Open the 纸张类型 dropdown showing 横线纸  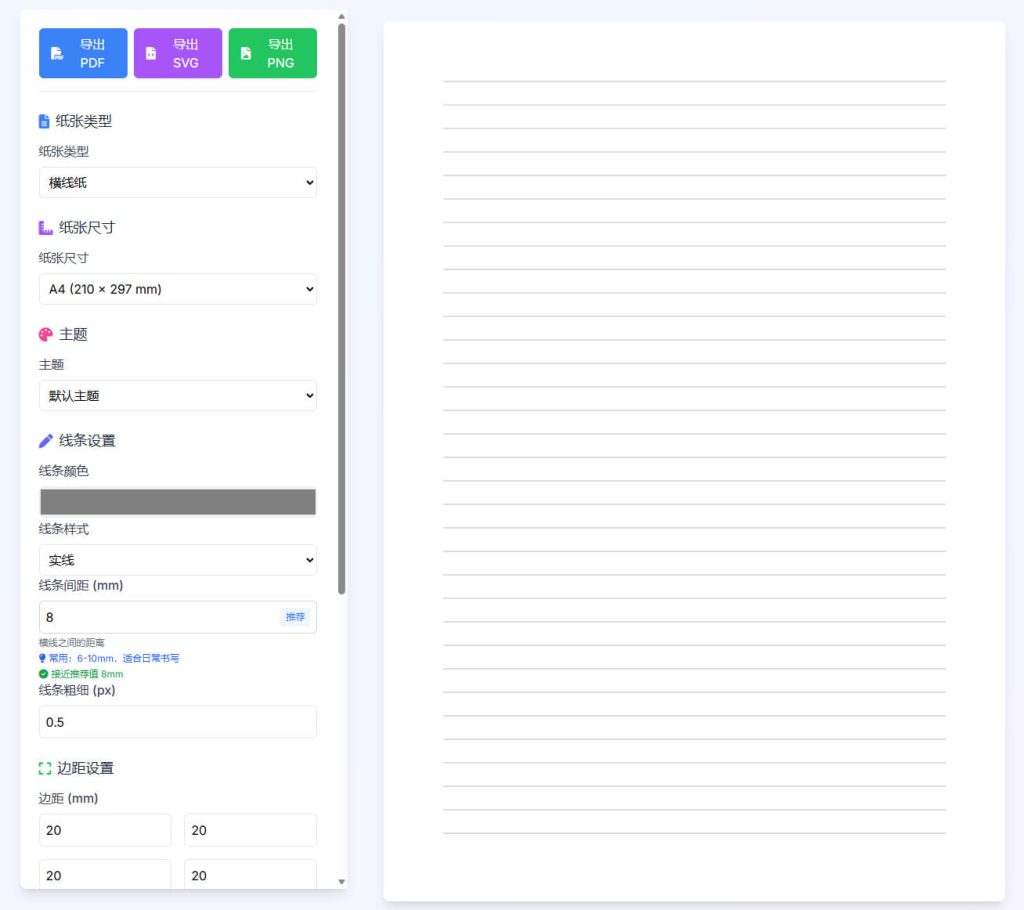coord(178,183)
